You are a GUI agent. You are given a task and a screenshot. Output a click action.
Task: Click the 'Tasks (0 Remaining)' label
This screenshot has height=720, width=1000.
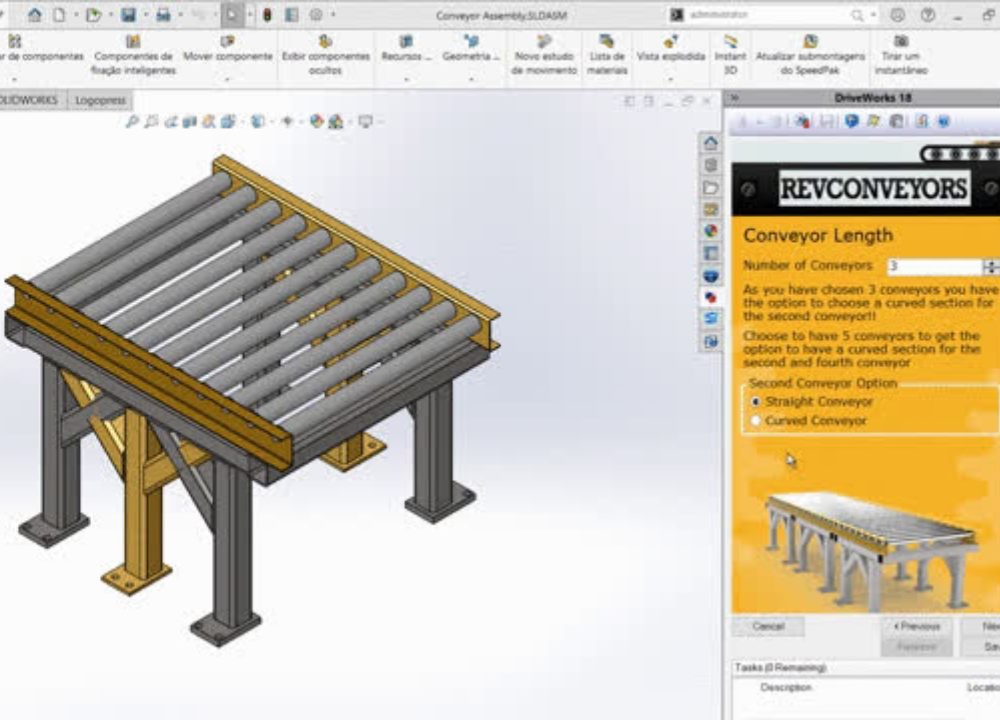781,668
